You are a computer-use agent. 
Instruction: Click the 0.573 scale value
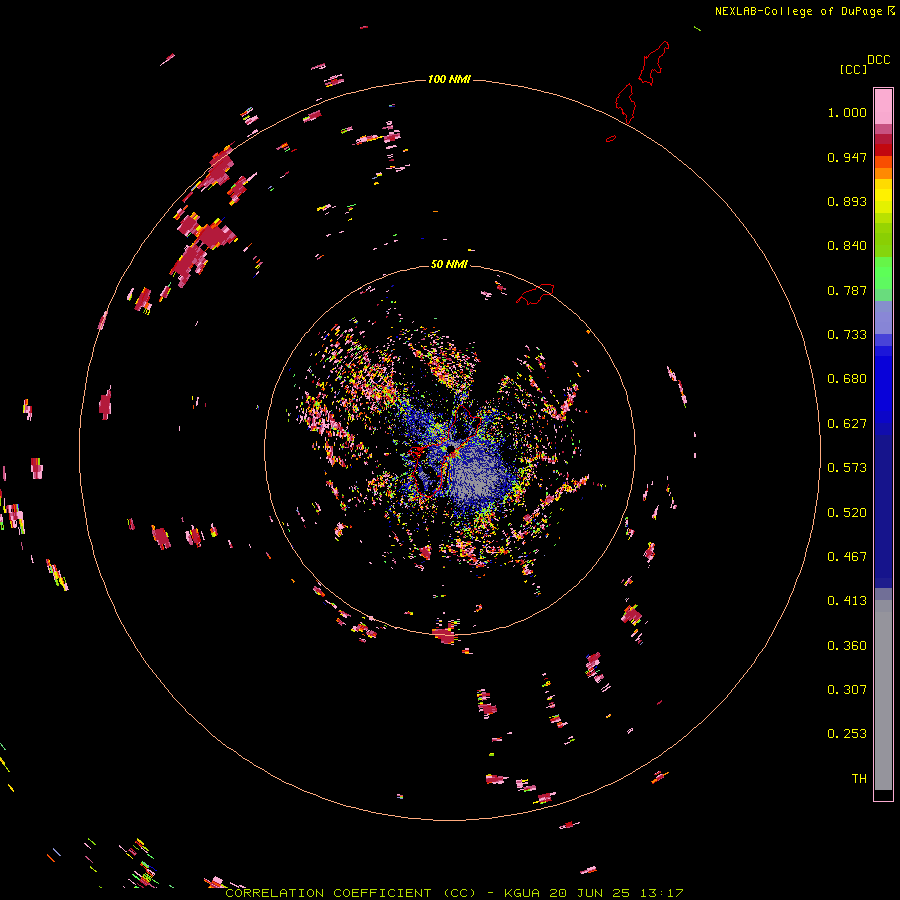coord(847,468)
